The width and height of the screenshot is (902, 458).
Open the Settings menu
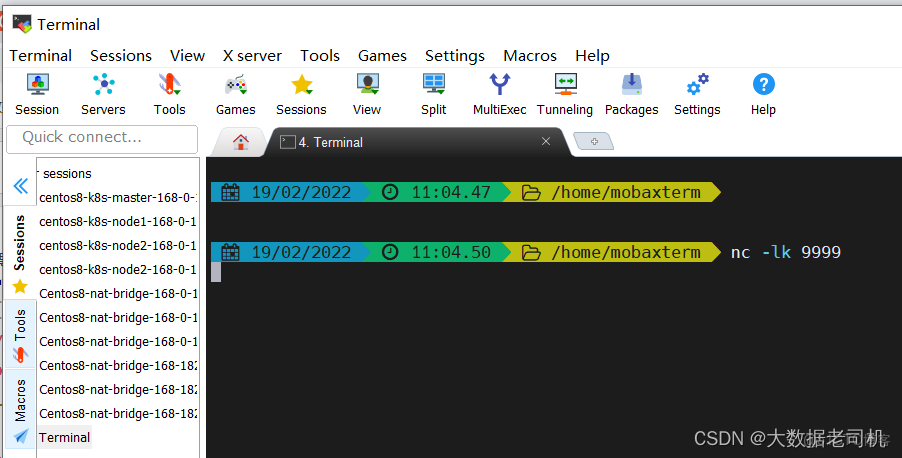(455, 56)
